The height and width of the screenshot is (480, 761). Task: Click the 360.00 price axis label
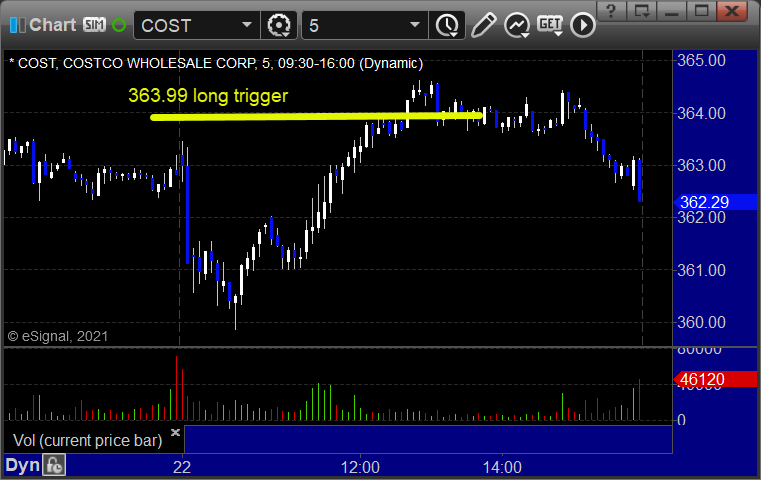coord(701,322)
